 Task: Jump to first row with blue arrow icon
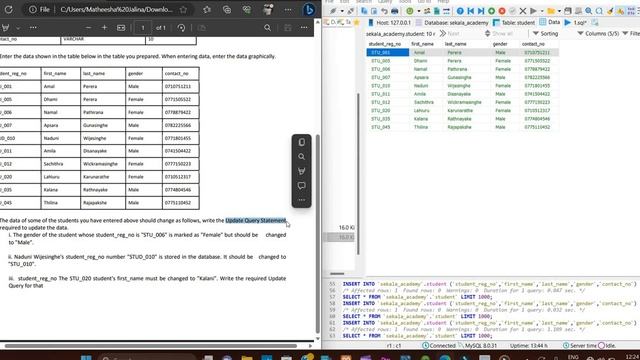[x=471, y=11]
